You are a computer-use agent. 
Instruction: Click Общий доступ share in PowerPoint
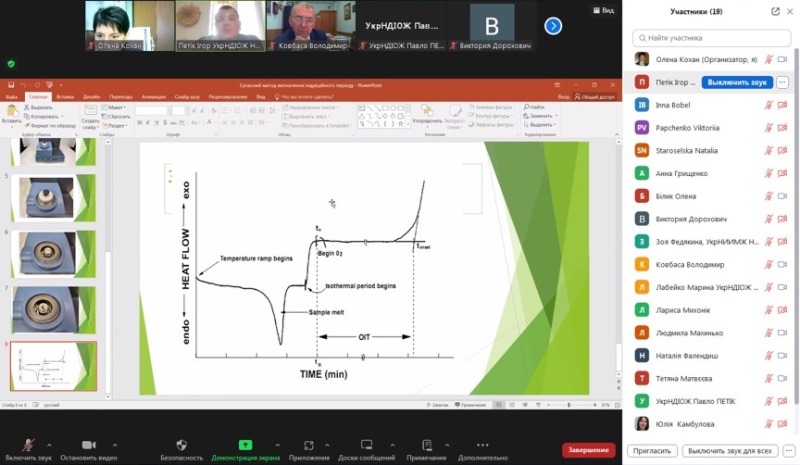coord(595,96)
